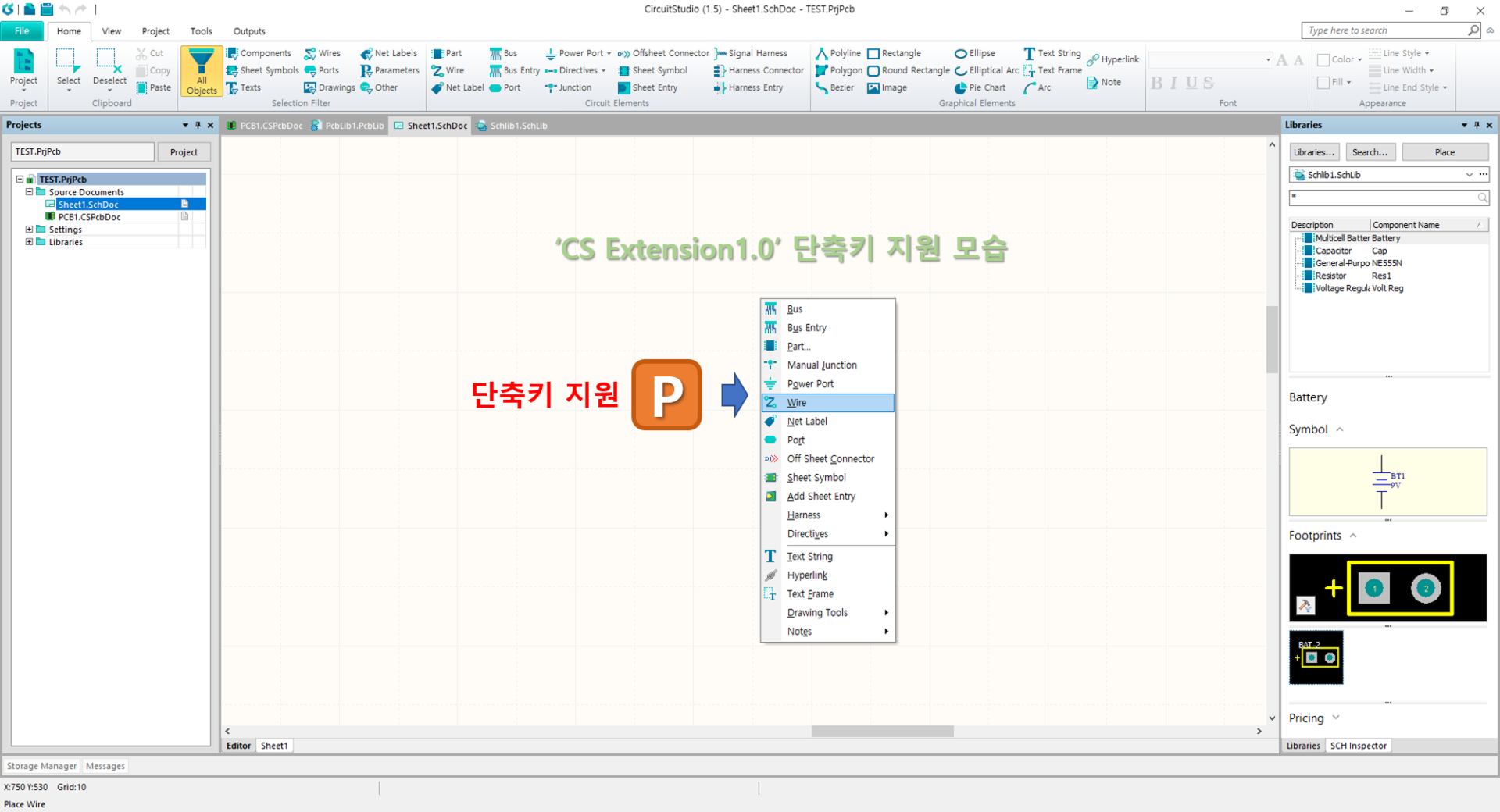This screenshot has height=812, width=1500.
Task: Click the Text String tool in ribbon
Action: [x=1052, y=53]
